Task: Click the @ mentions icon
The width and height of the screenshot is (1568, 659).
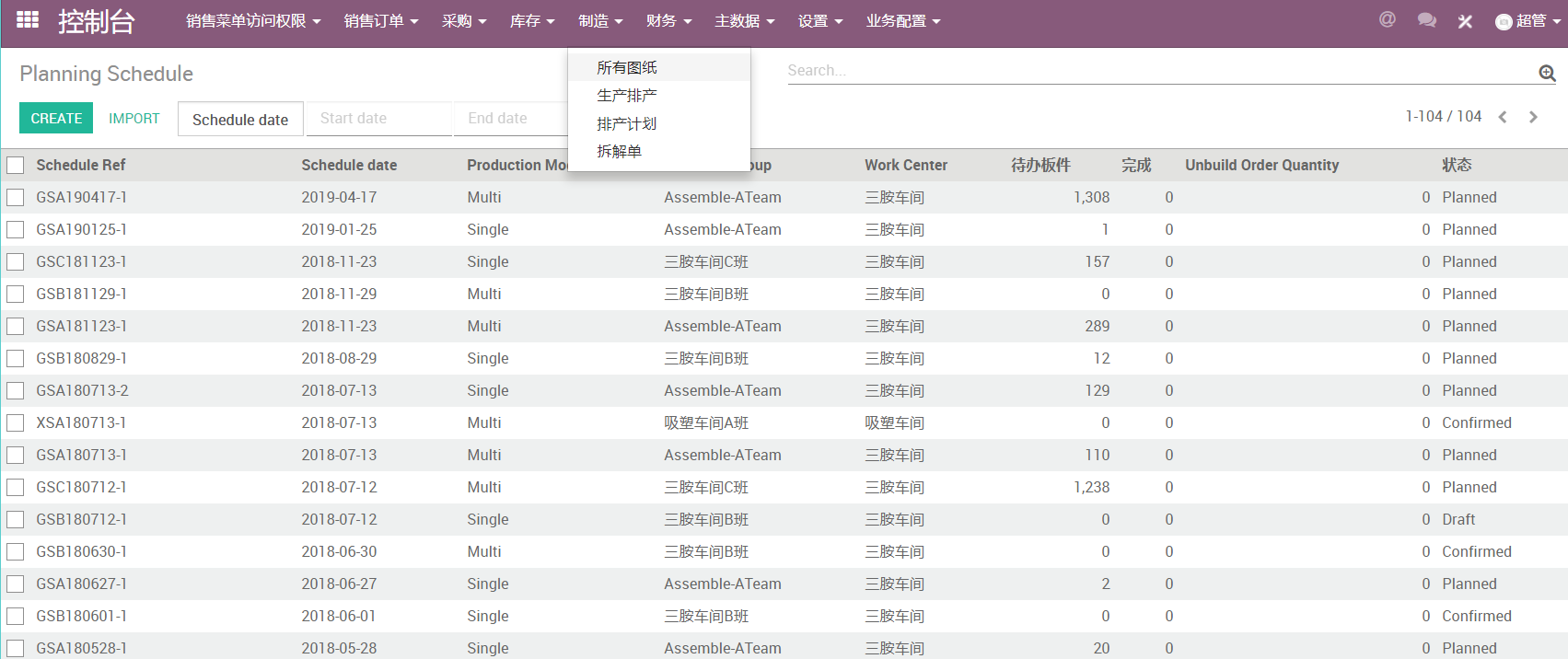Action: (x=1387, y=19)
